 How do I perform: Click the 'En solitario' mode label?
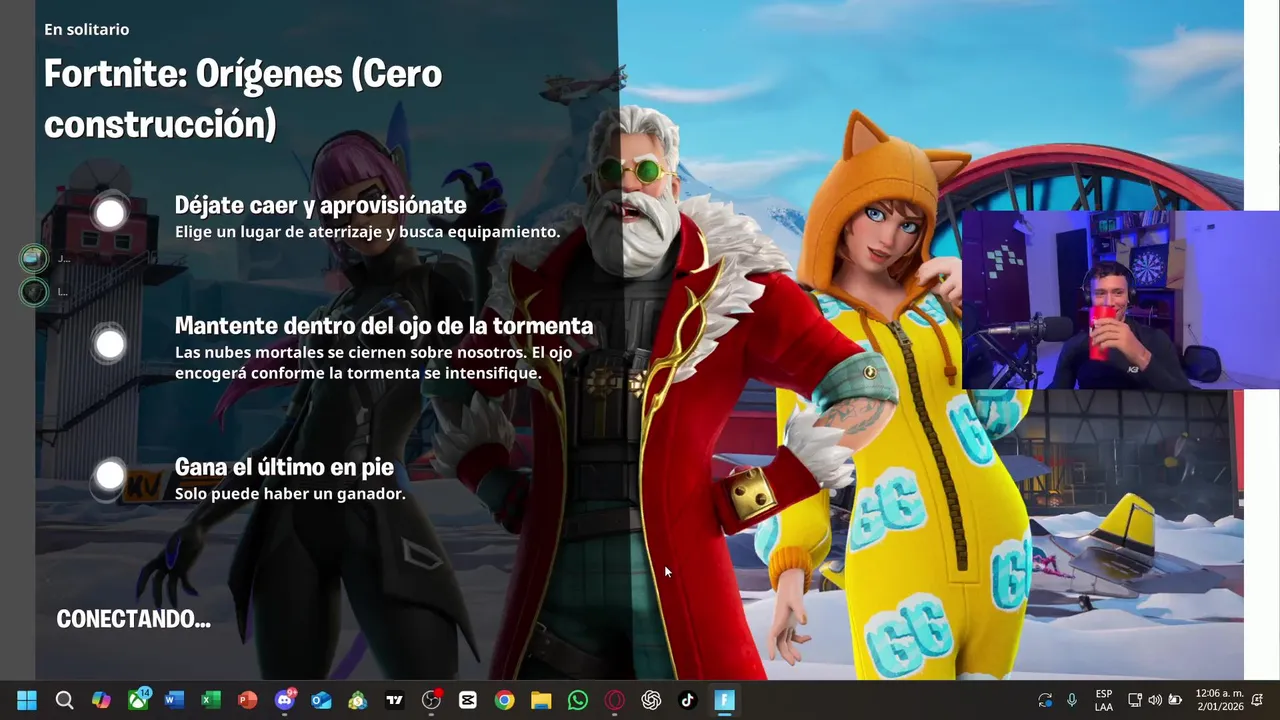point(86,30)
